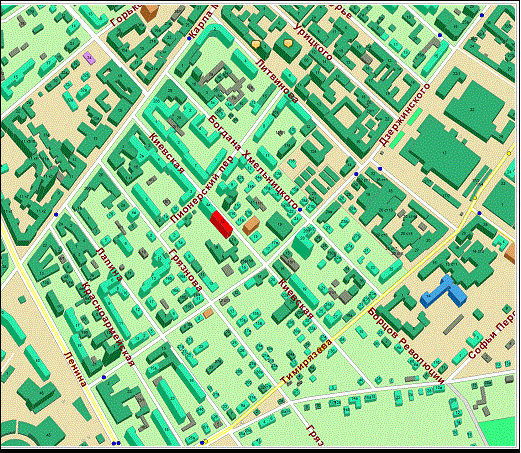Click the Грязнова label near Лапина
This screenshot has height=453, width=521.
click(186, 270)
